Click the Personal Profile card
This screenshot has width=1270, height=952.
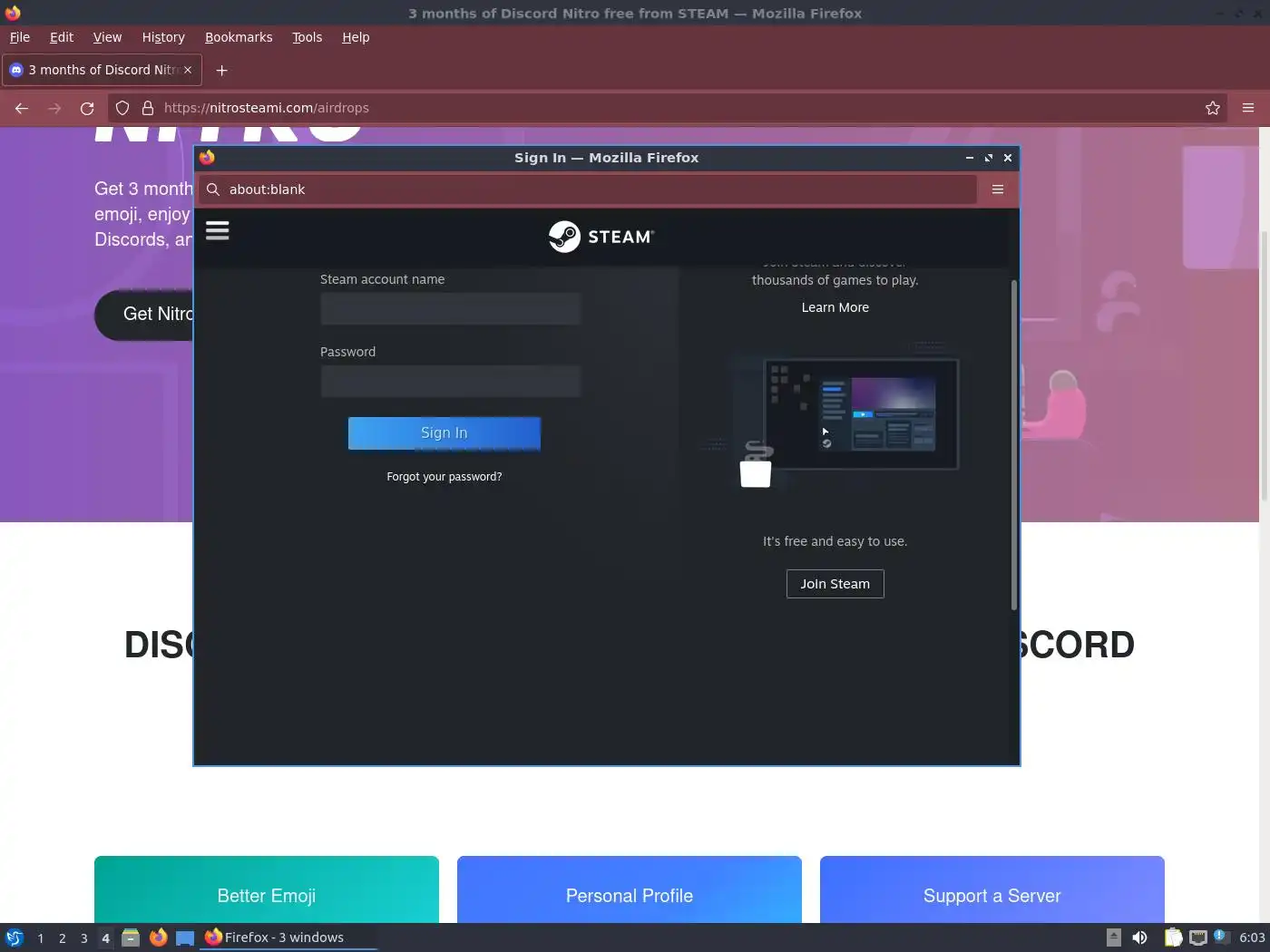pyautogui.click(x=630, y=889)
